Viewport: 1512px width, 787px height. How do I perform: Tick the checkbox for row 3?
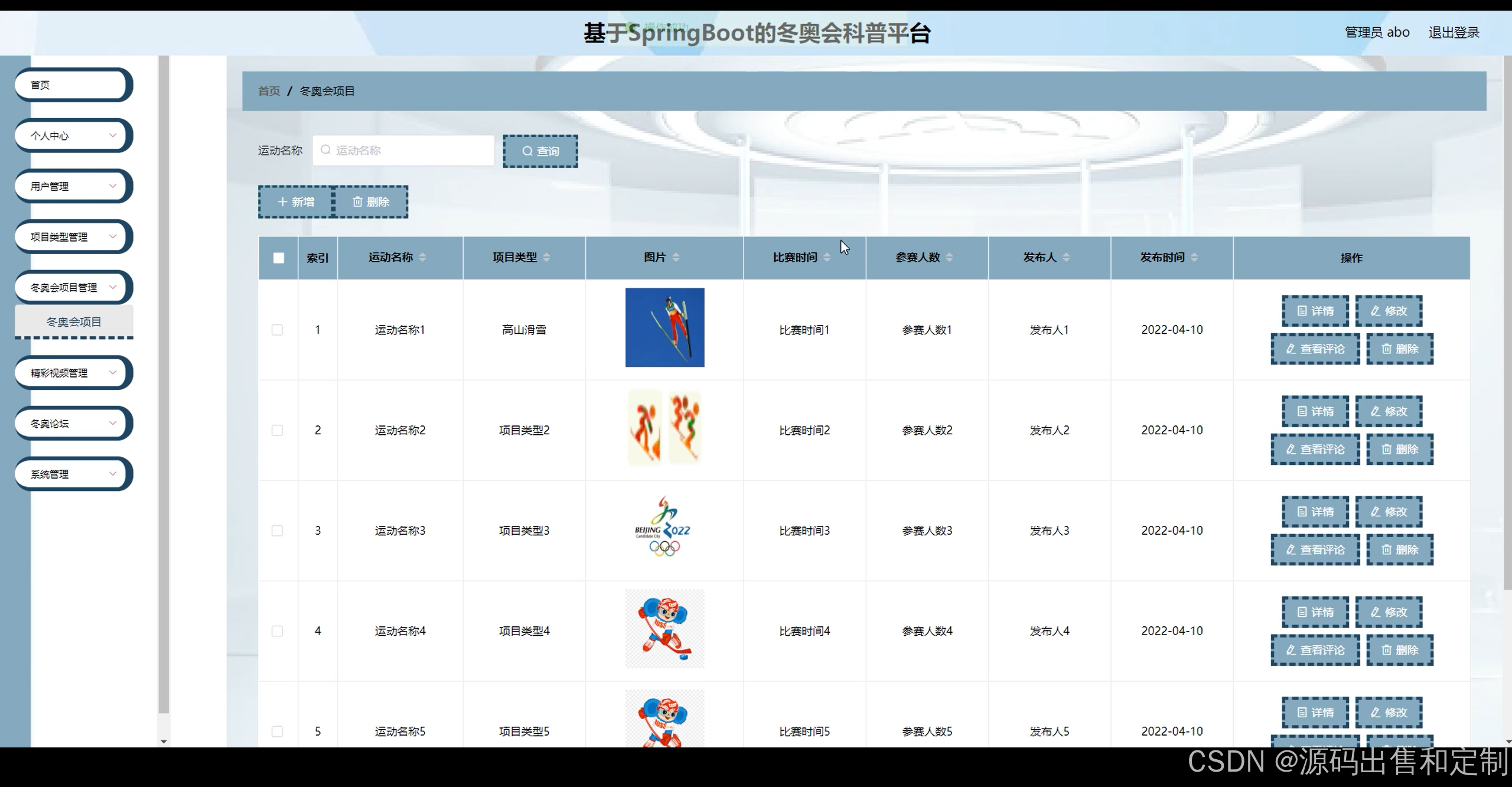click(x=277, y=531)
